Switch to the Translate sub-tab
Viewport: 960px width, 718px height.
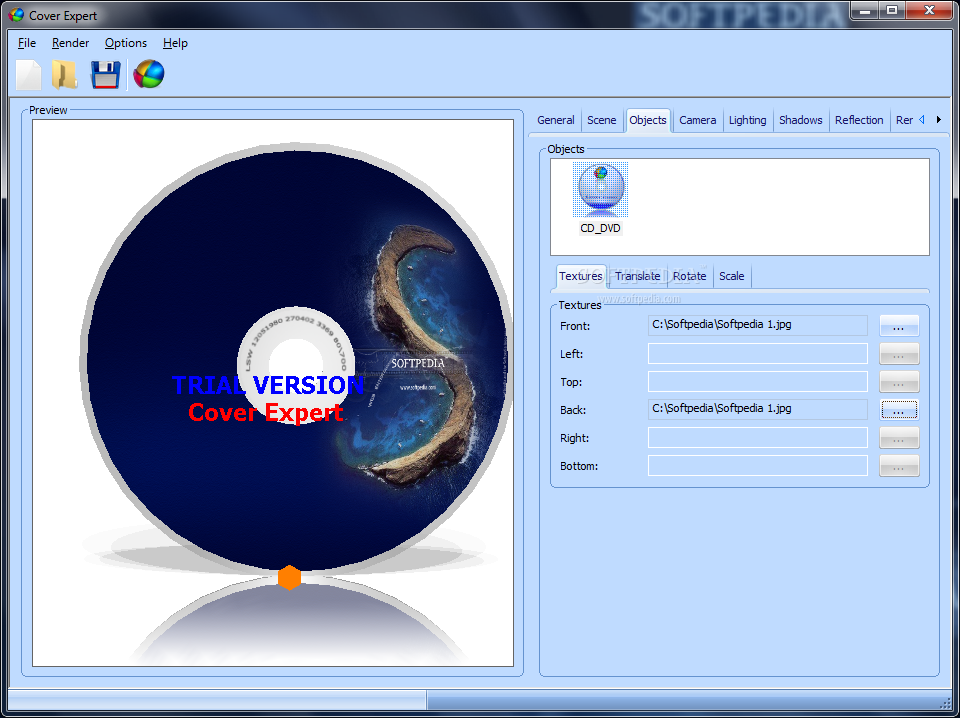[x=637, y=276]
